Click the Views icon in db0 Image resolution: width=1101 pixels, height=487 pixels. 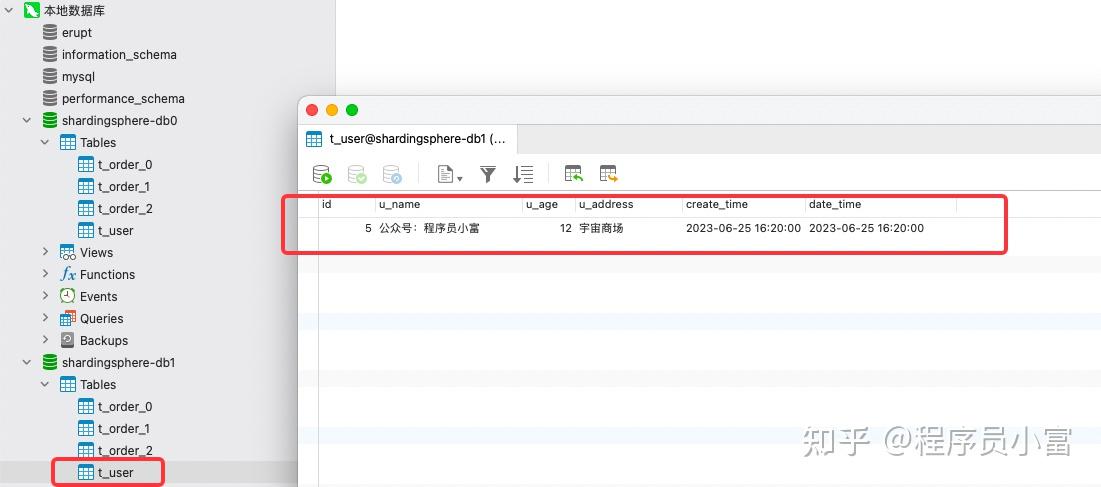click(x=67, y=252)
